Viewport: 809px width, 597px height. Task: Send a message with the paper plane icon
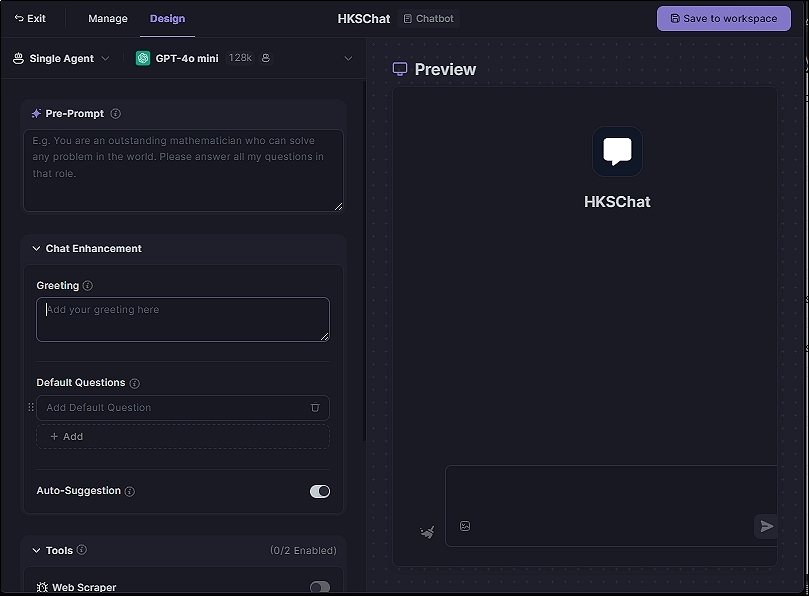[x=766, y=526]
